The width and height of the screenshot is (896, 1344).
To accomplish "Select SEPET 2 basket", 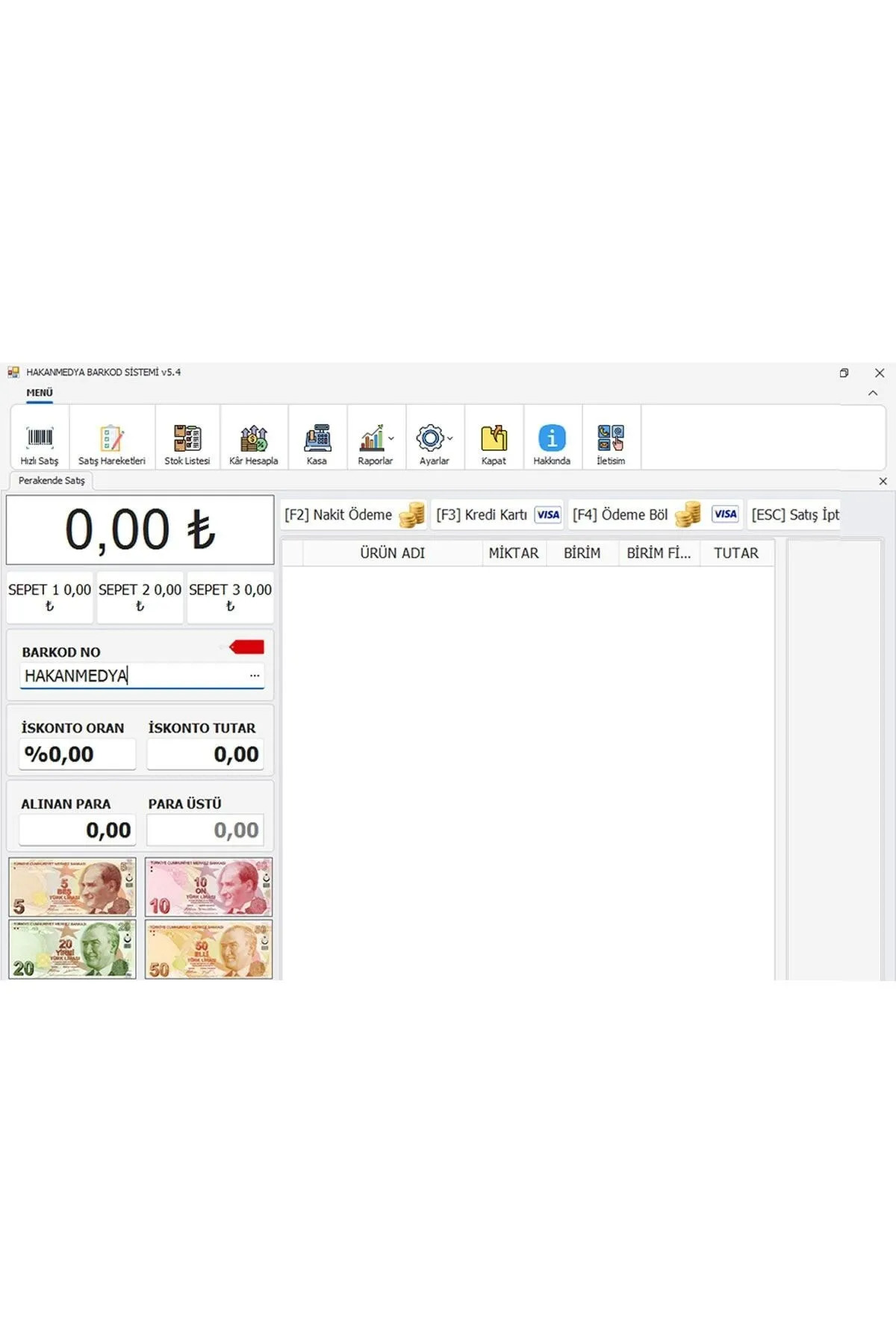I will click(140, 597).
